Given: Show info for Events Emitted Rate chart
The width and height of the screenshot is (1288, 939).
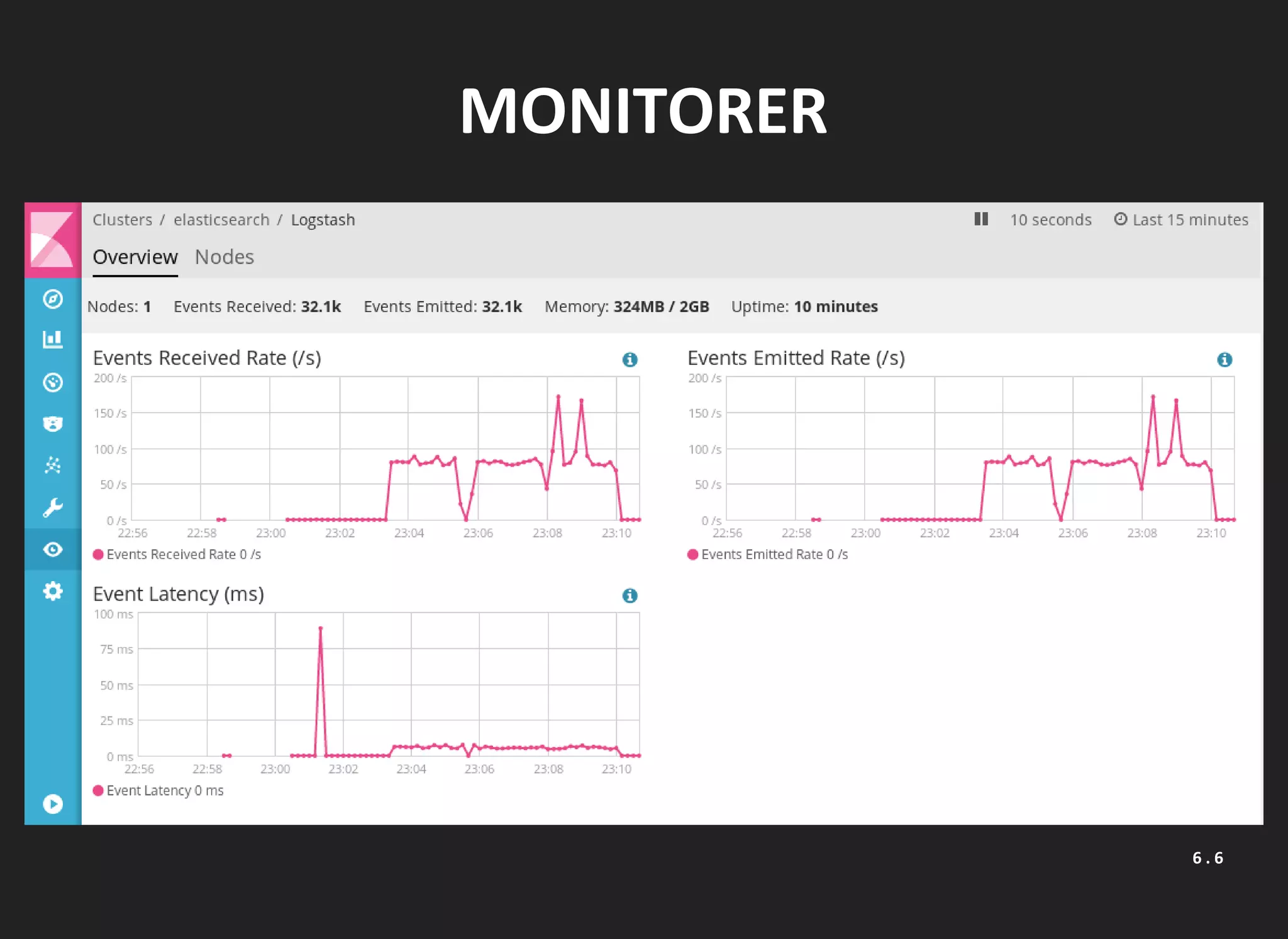Looking at the screenshot, I should pos(1224,360).
